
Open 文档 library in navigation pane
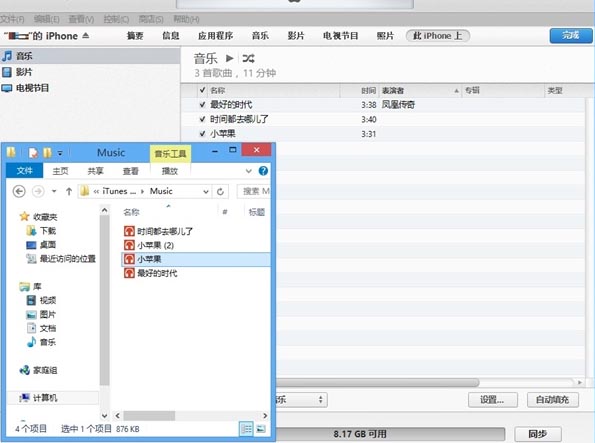tap(41, 328)
